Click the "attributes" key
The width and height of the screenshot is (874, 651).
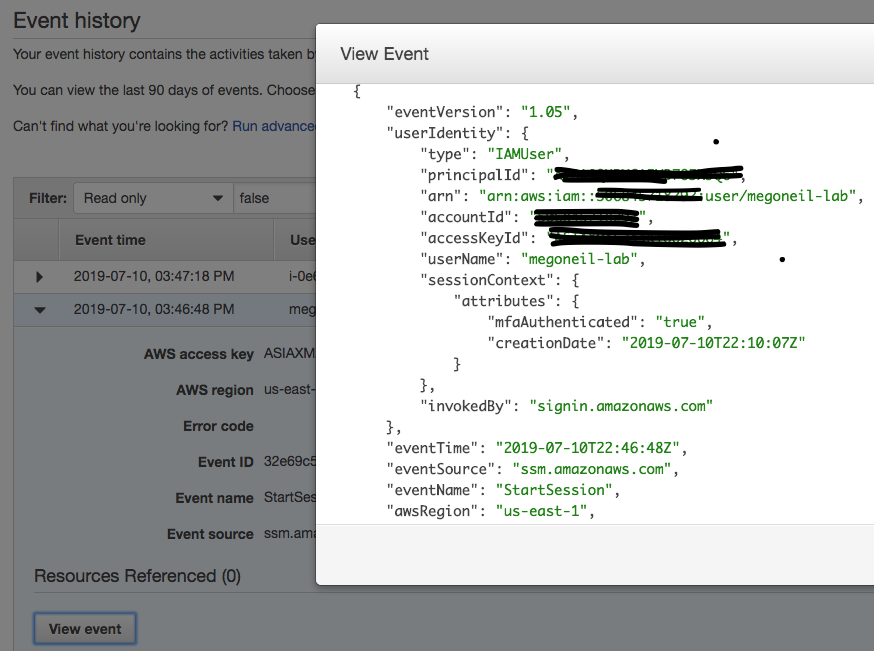tap(503, 301)
